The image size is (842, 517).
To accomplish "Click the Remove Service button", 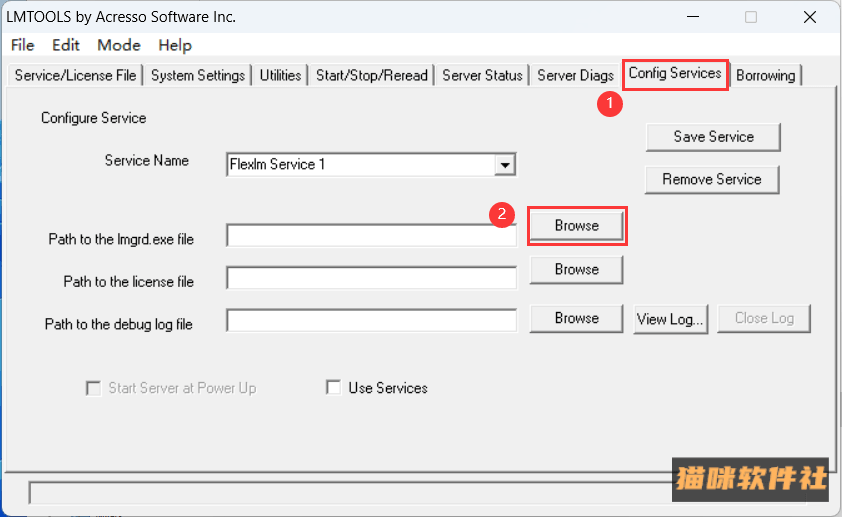I will 712,179.
